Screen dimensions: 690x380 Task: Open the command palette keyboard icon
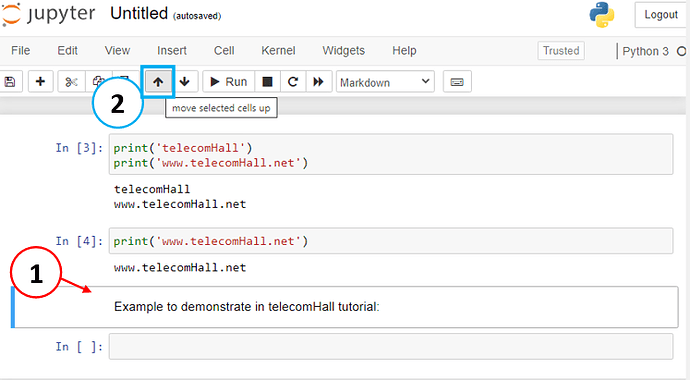click(x=457, y=82)
